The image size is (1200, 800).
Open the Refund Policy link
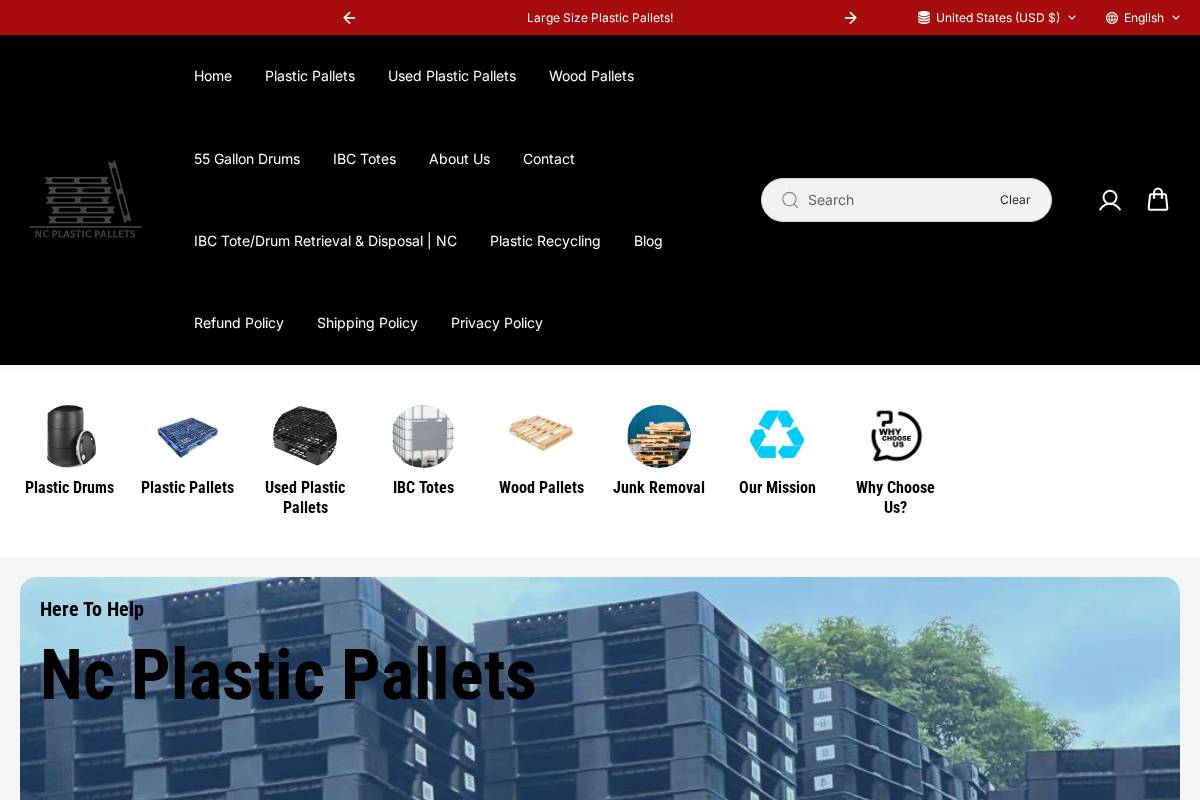pyautogui.click(x=239, y=323)
